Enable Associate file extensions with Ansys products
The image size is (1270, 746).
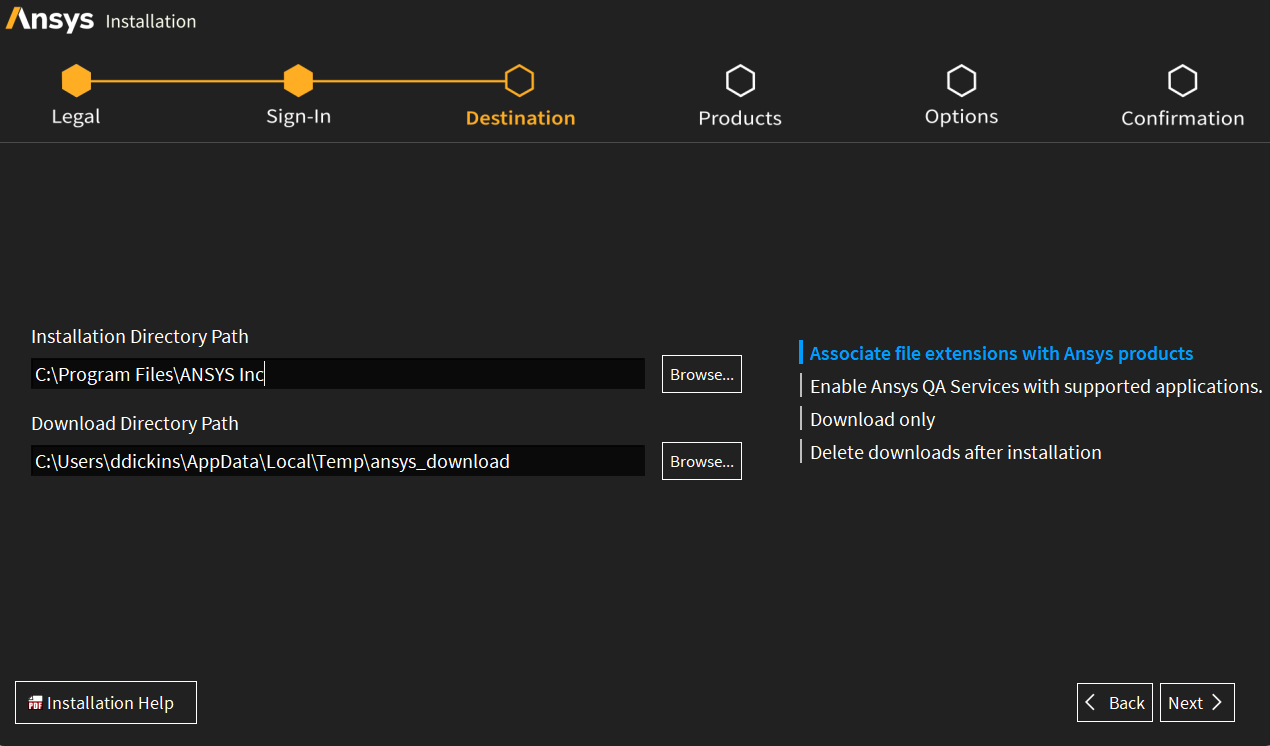point(999,353)
